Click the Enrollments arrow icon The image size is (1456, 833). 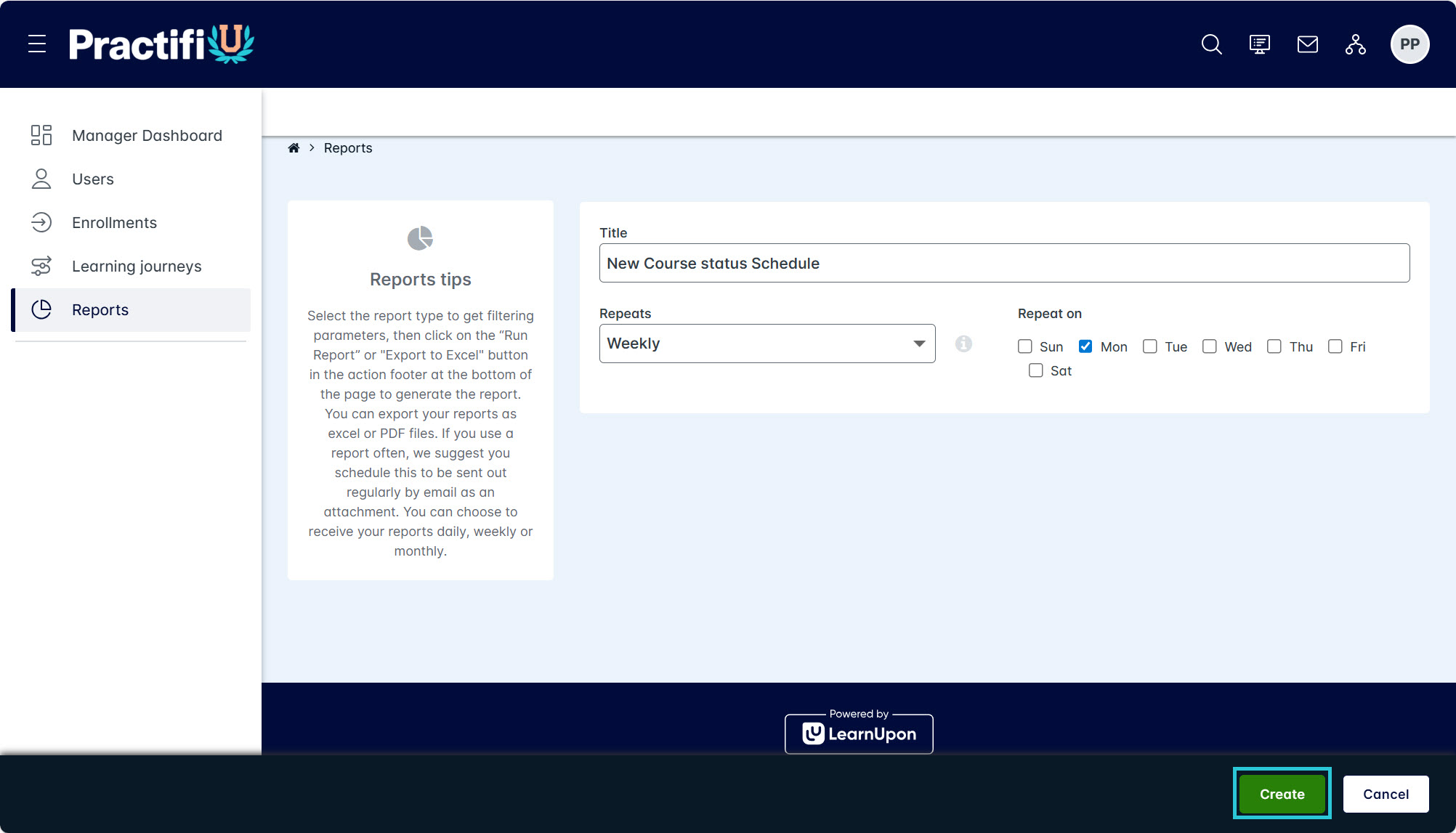[x=41, y=222]
